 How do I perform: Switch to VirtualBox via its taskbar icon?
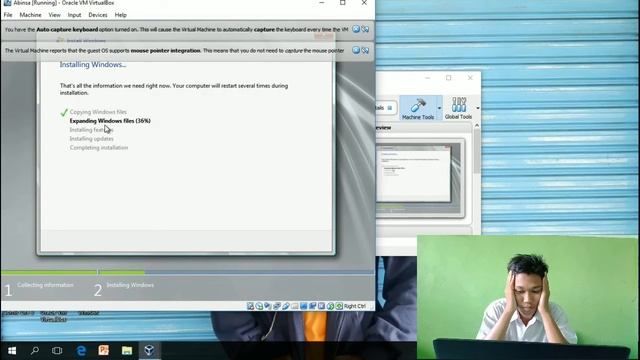pos(149,351)
